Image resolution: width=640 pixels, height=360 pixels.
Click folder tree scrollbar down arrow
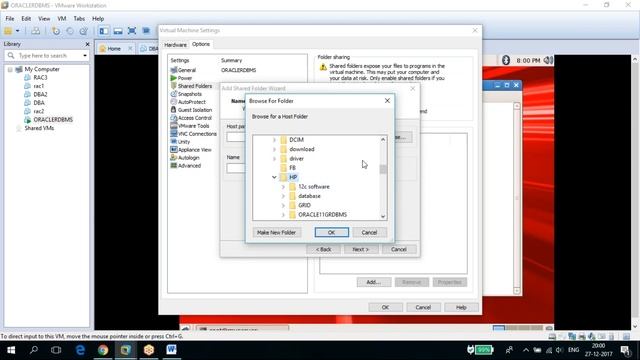coord(383,216)
